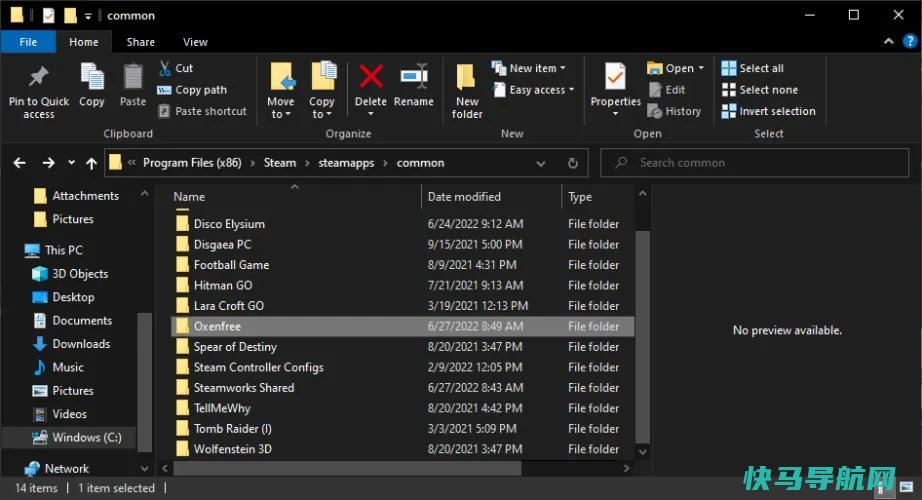Go up one folder level arrow
The width and height of the screenshot is (922, 500).
[91, 163]
